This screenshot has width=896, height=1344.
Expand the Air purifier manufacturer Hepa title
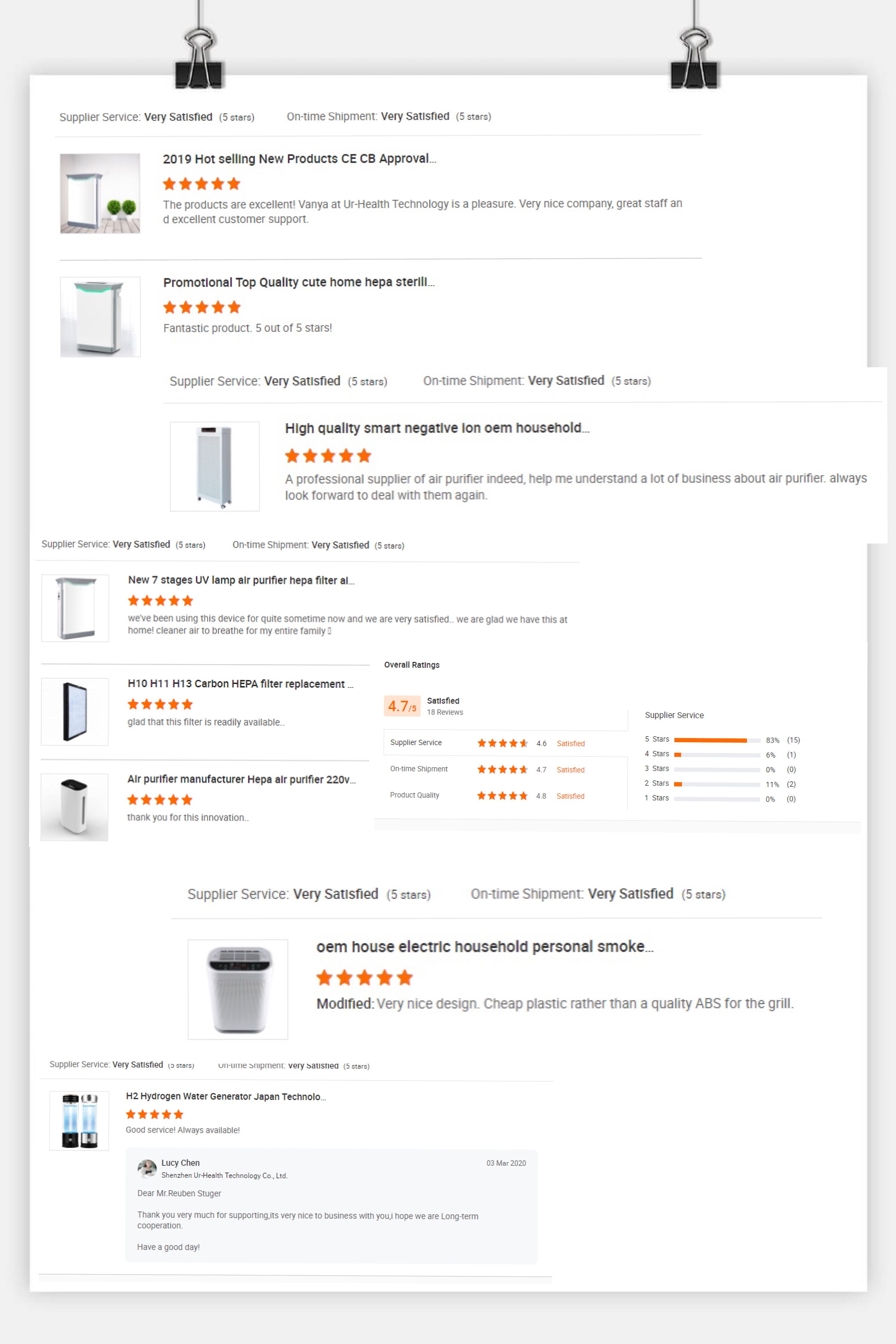(242, 780)
